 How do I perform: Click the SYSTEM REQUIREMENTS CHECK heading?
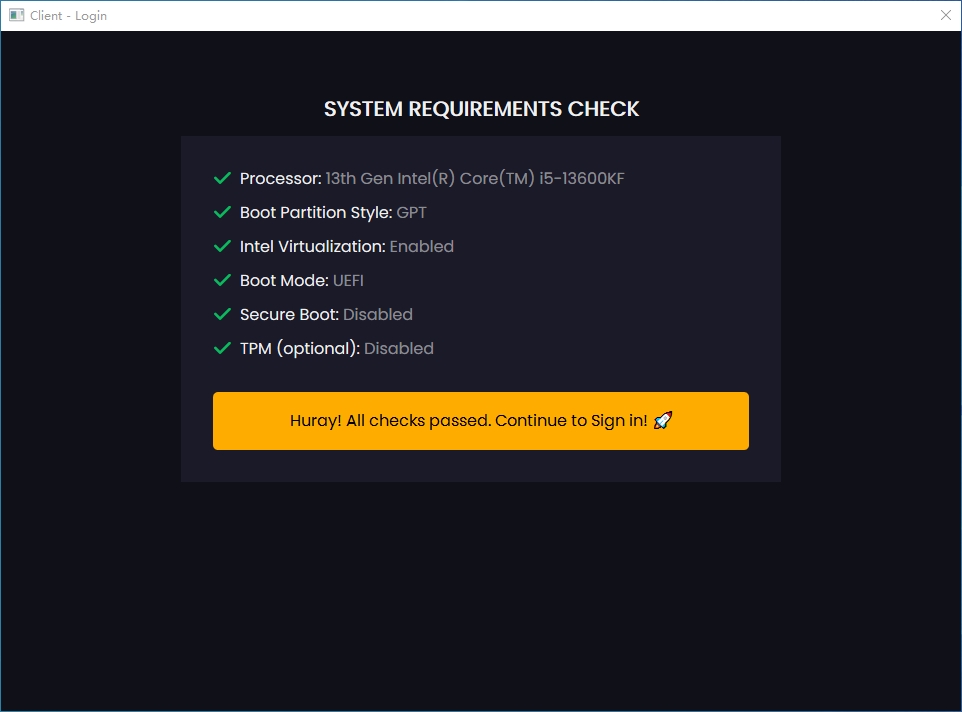(481, 109)
